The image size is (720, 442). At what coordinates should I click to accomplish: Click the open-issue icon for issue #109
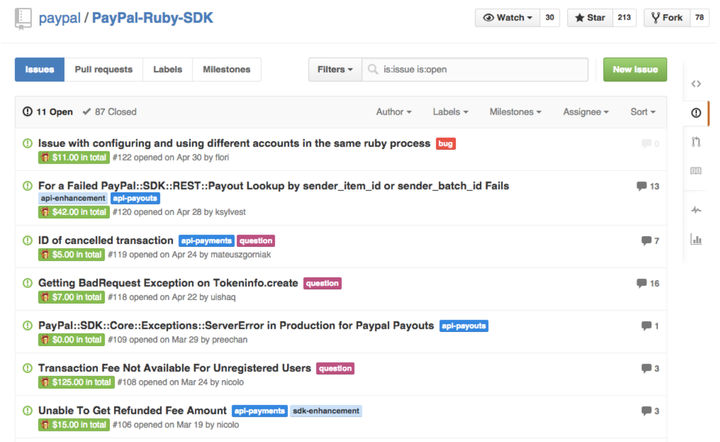(x=28, y=325)
